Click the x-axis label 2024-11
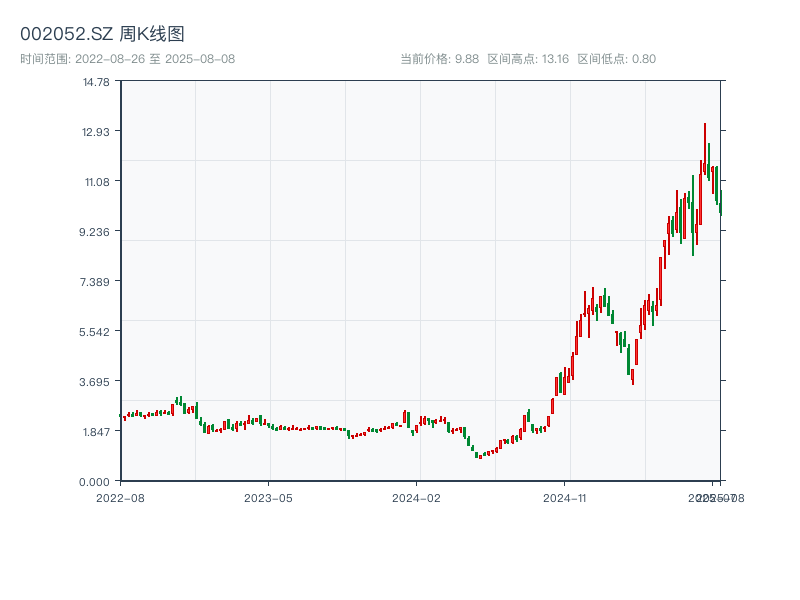This screenshot has width=800, height=600. click(x=565, y=498)
